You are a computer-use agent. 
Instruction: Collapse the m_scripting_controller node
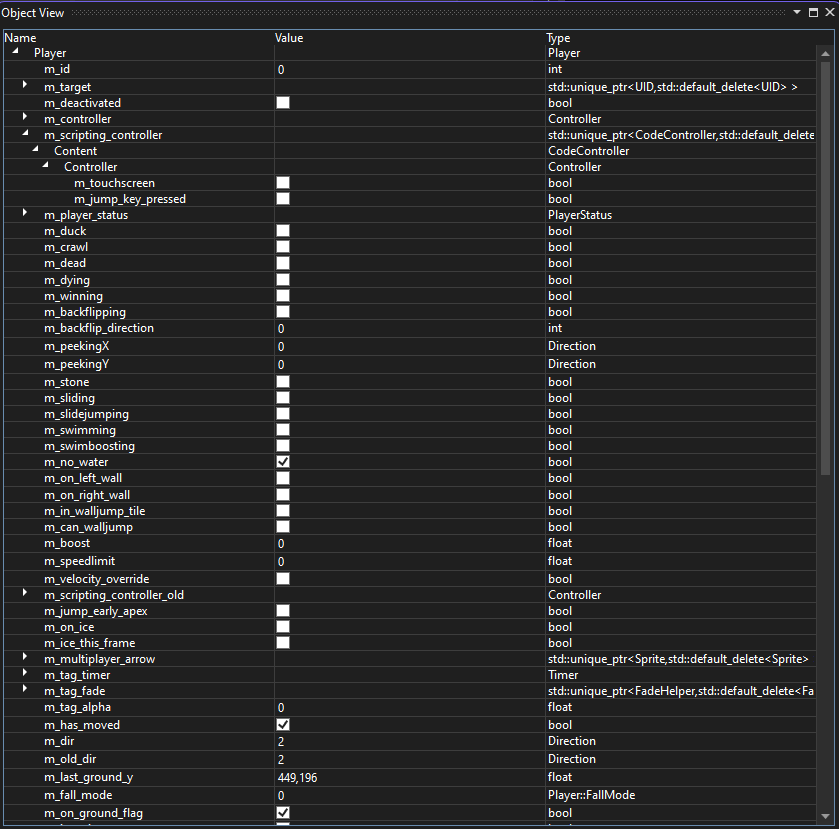(x=25, y=135)
